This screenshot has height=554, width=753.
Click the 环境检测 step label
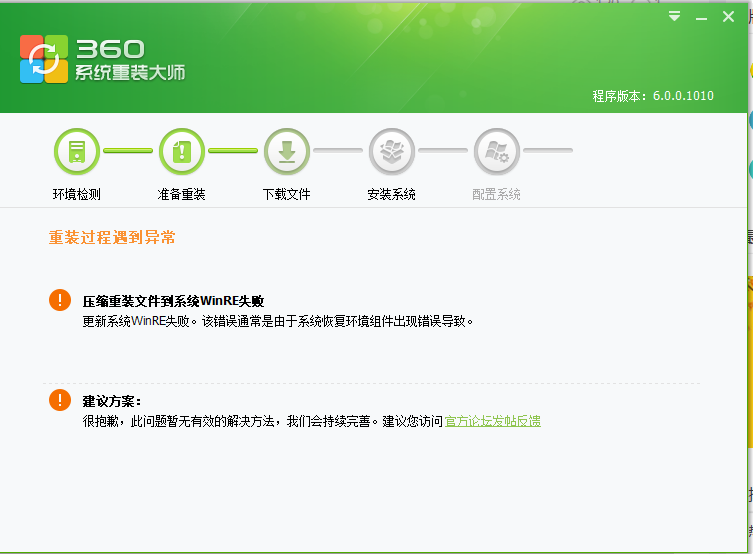[x=77, y=194]
